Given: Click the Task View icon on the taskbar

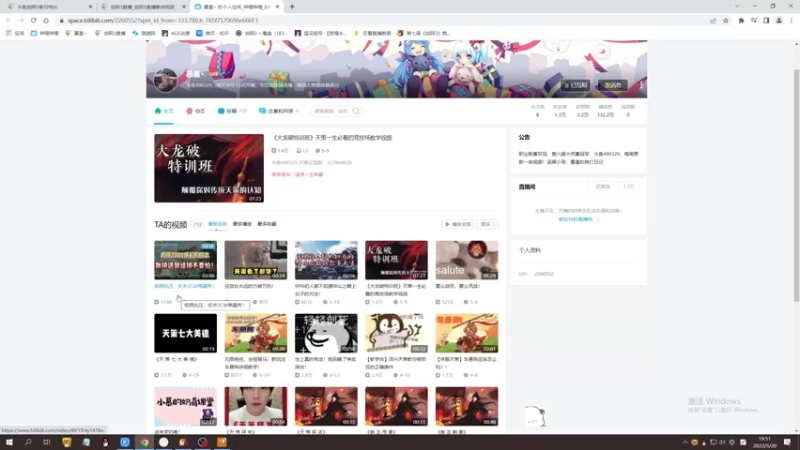Looking at the screenshot, I should coord(46,442).
